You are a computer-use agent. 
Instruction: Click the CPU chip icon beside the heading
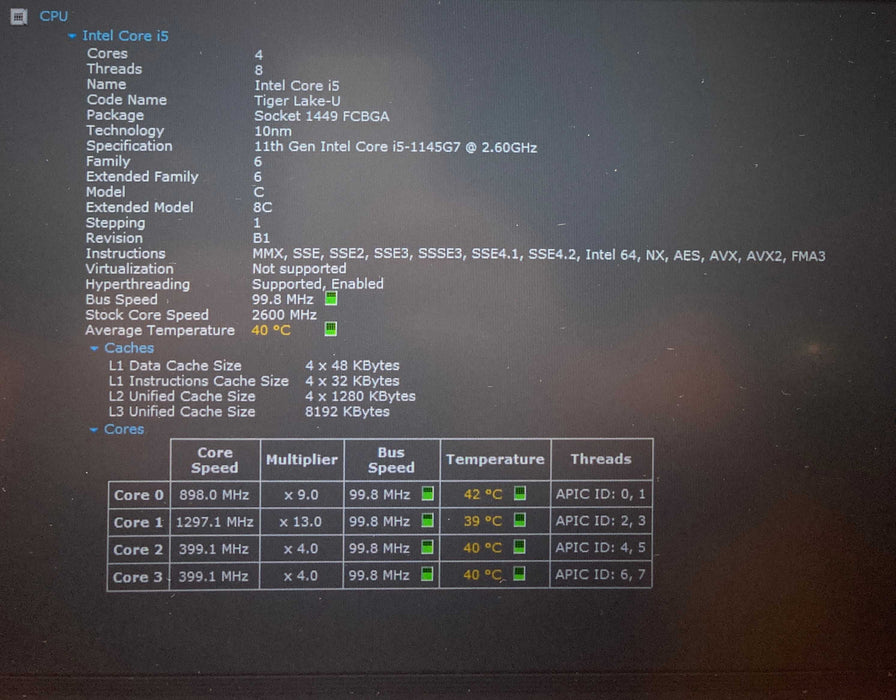tap(18, 16)
